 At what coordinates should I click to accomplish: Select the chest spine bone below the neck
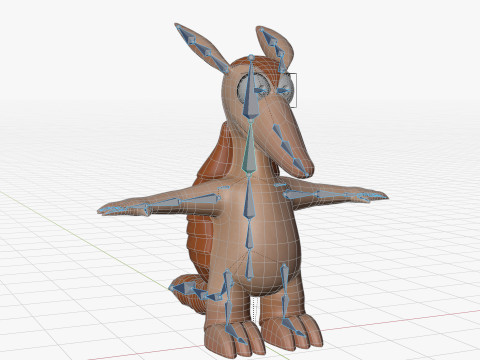coord(249,199)
